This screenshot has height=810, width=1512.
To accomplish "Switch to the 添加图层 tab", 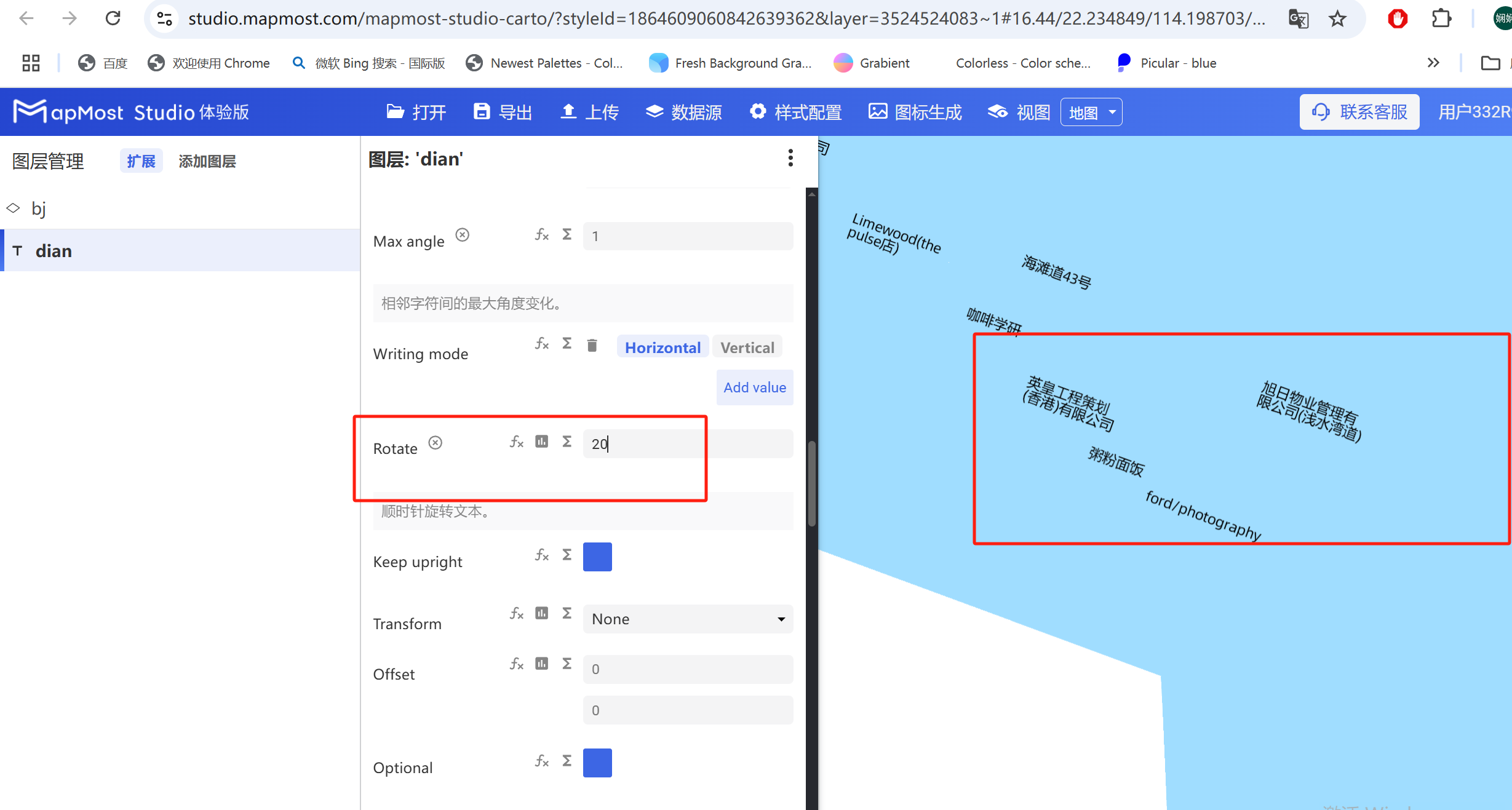I will coord(207,161).
